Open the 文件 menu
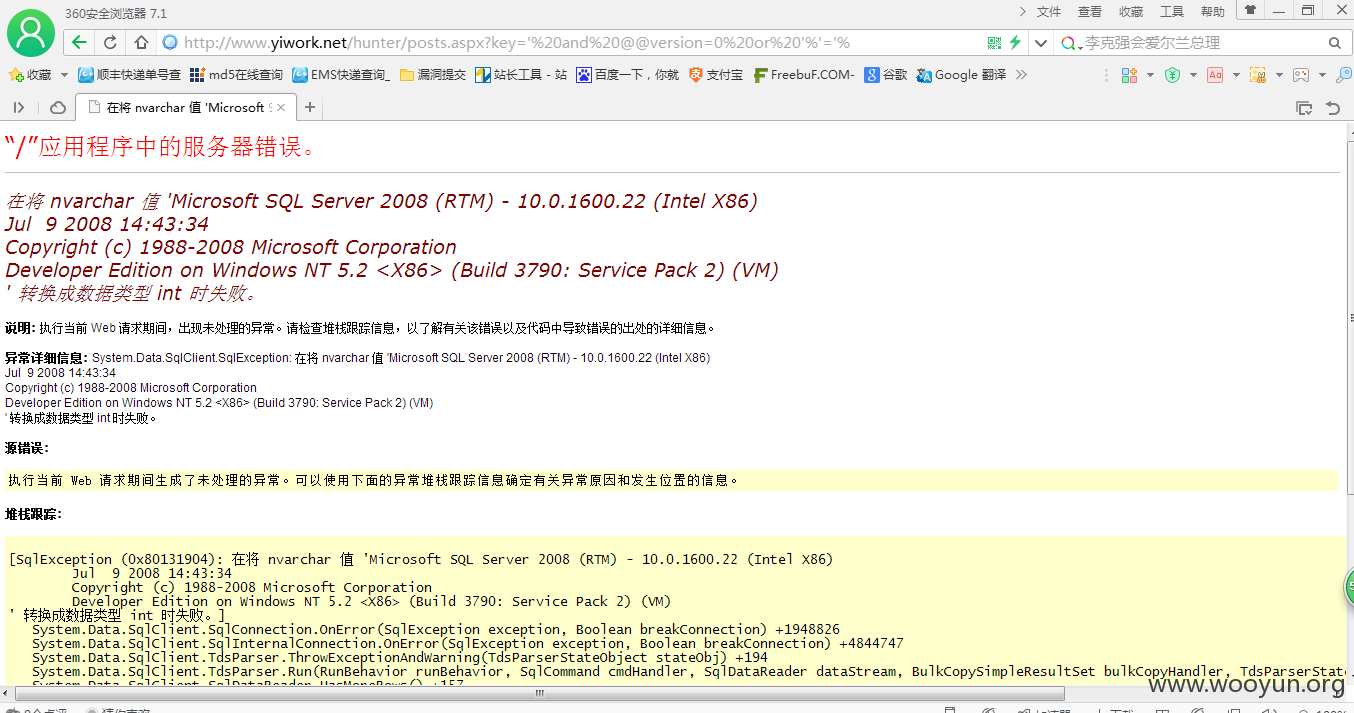The width and height of the screenshot is (1354, 713). point(1049,11)
